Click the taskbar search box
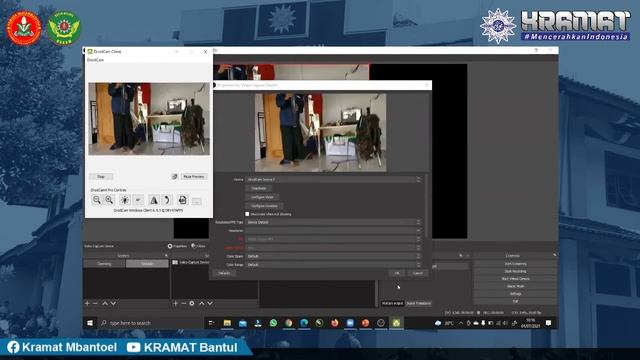 click(x=151, y=323)
